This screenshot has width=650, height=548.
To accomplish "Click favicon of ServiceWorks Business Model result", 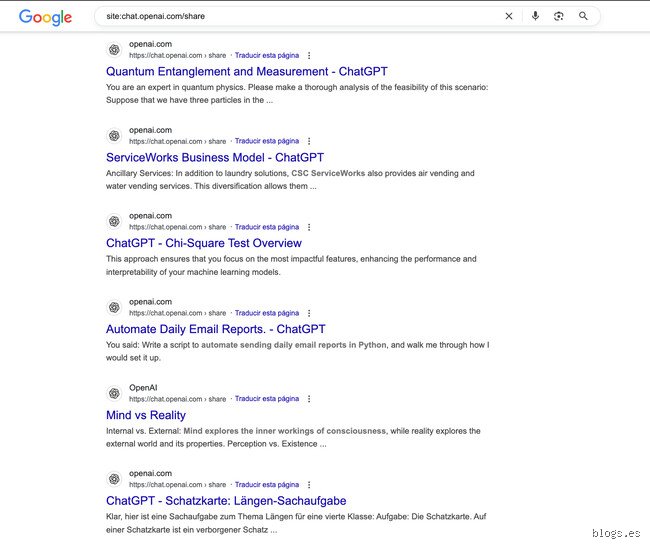I will 114,136.
